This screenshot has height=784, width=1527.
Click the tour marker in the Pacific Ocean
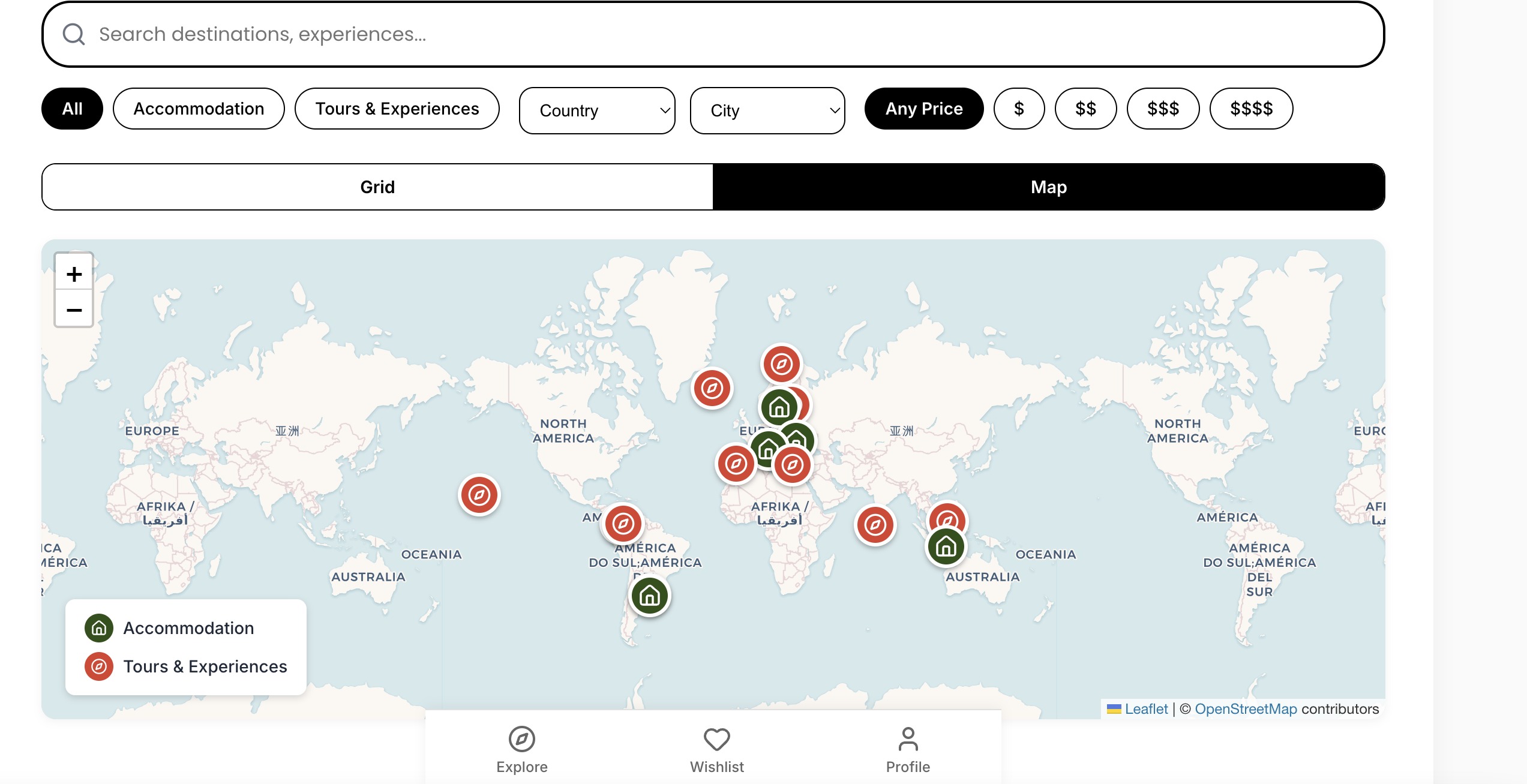[479, 495]
